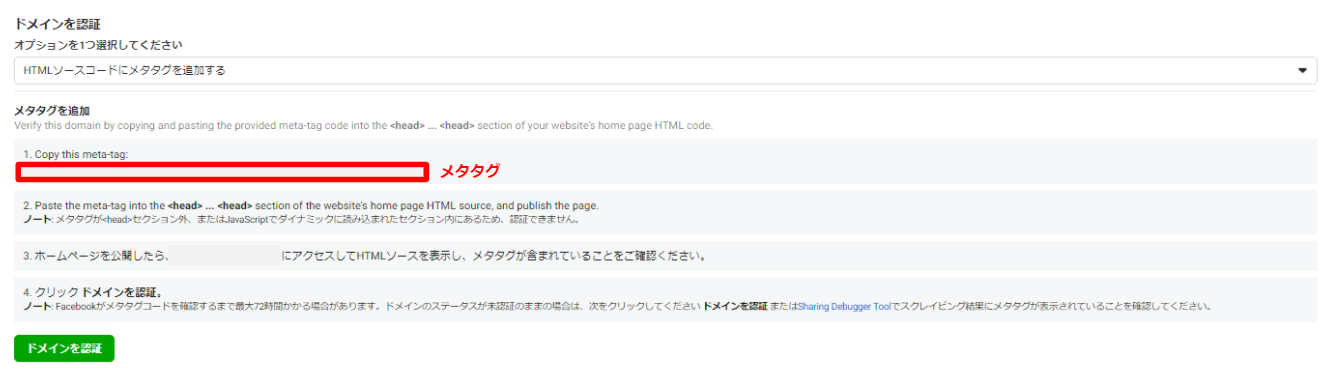Open the verification option dropdown
Image resolution: width=1333 pixels, height=370 pixels.
click(x=665, y=70)
